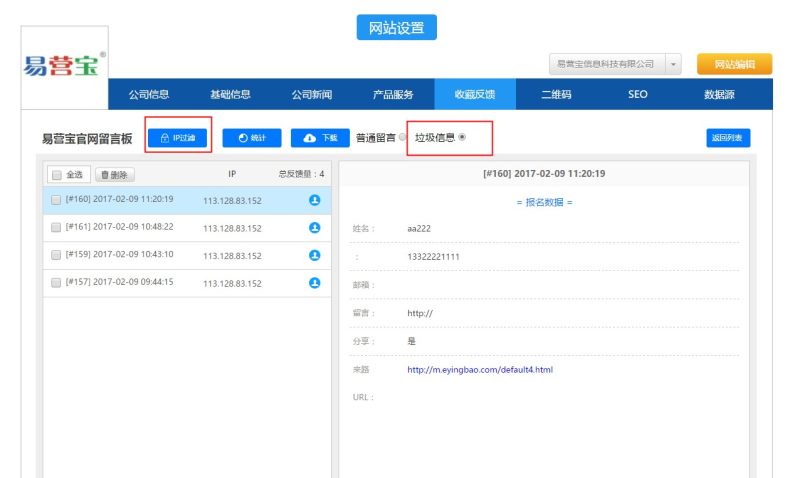Click the user icon for message #157

tap(314, 283)
